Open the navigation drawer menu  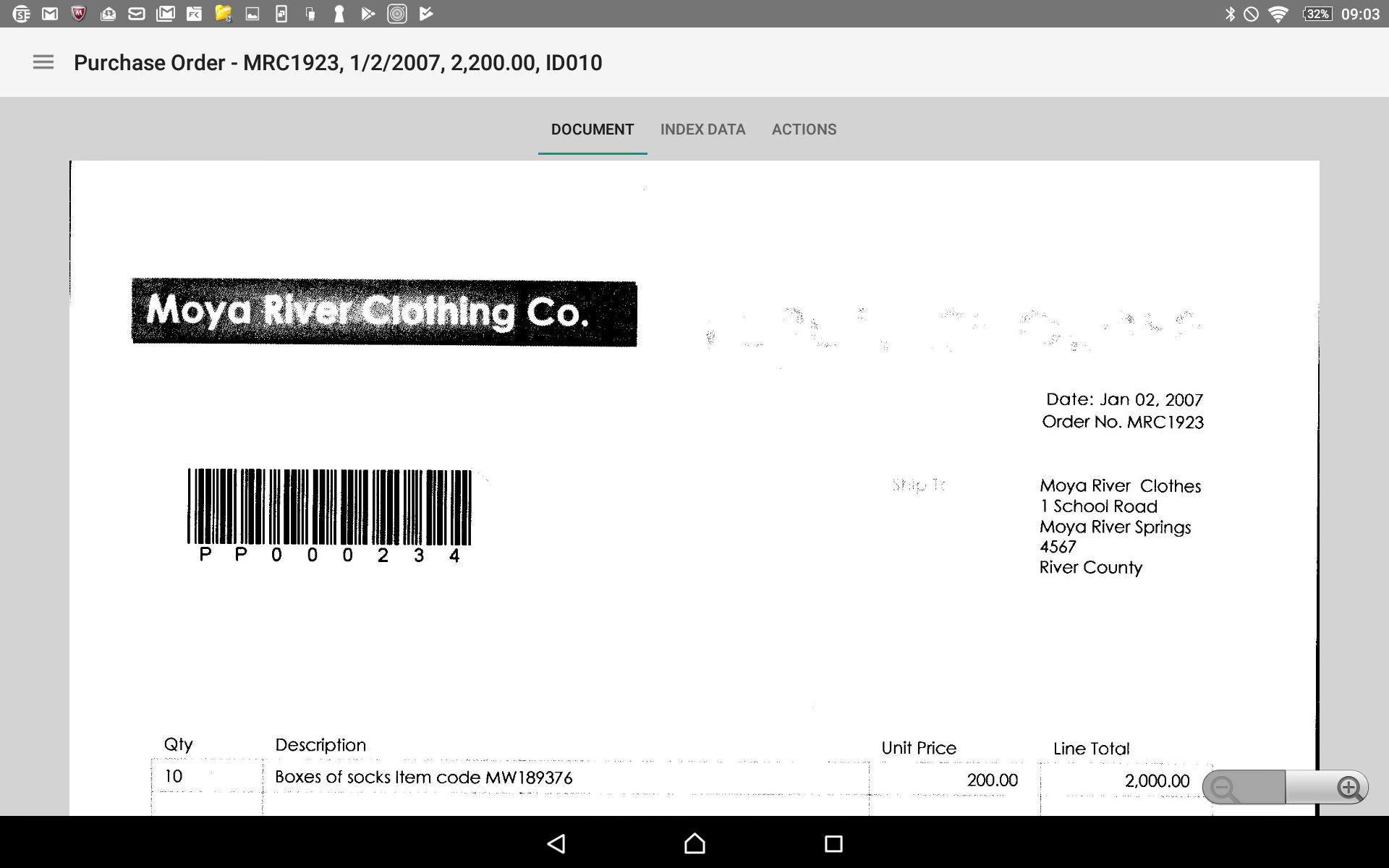pos(43,62)
